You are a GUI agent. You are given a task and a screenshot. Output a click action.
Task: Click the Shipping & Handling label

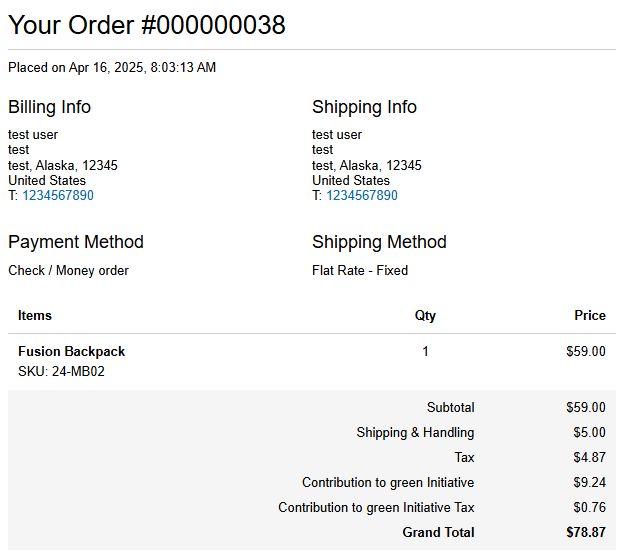415,433
